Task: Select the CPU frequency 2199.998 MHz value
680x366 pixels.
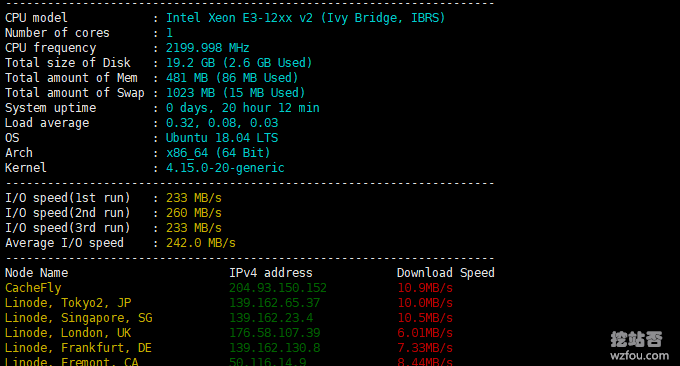Action: click(208, 48)
